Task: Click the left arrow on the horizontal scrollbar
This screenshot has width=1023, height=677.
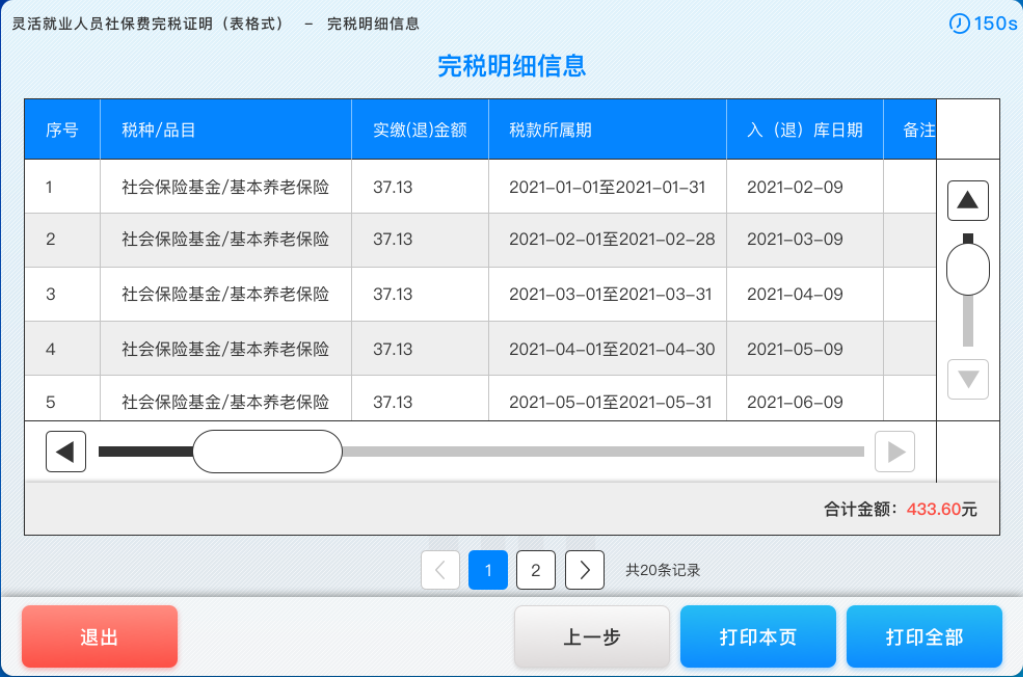Action: click(x=65, y=451)
